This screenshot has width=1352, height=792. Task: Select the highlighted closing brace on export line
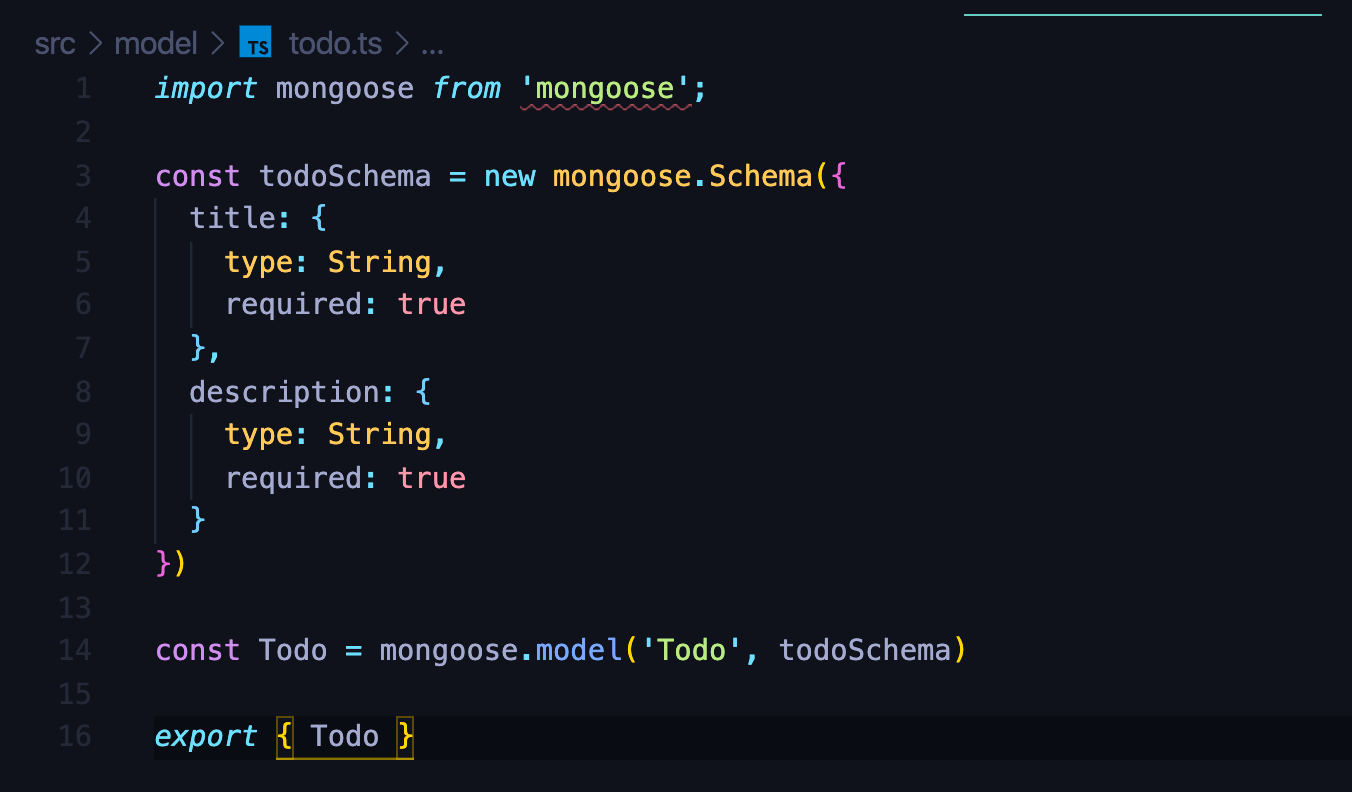tap(406, 736)
